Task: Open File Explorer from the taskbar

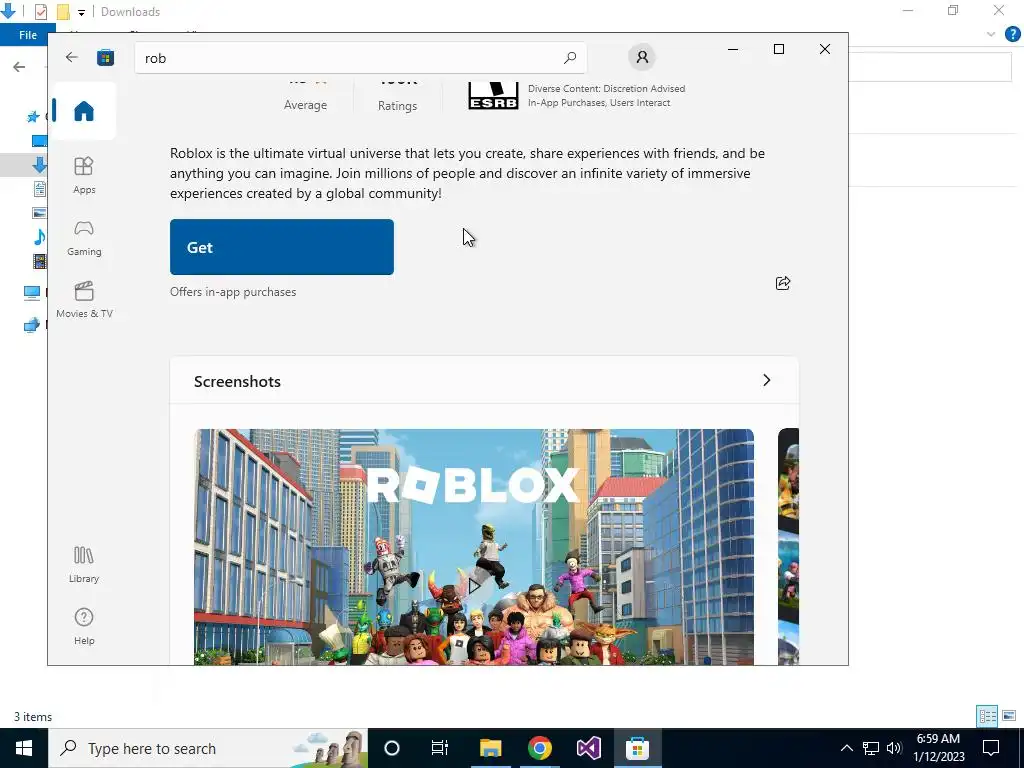Action: tap(490, 748)
